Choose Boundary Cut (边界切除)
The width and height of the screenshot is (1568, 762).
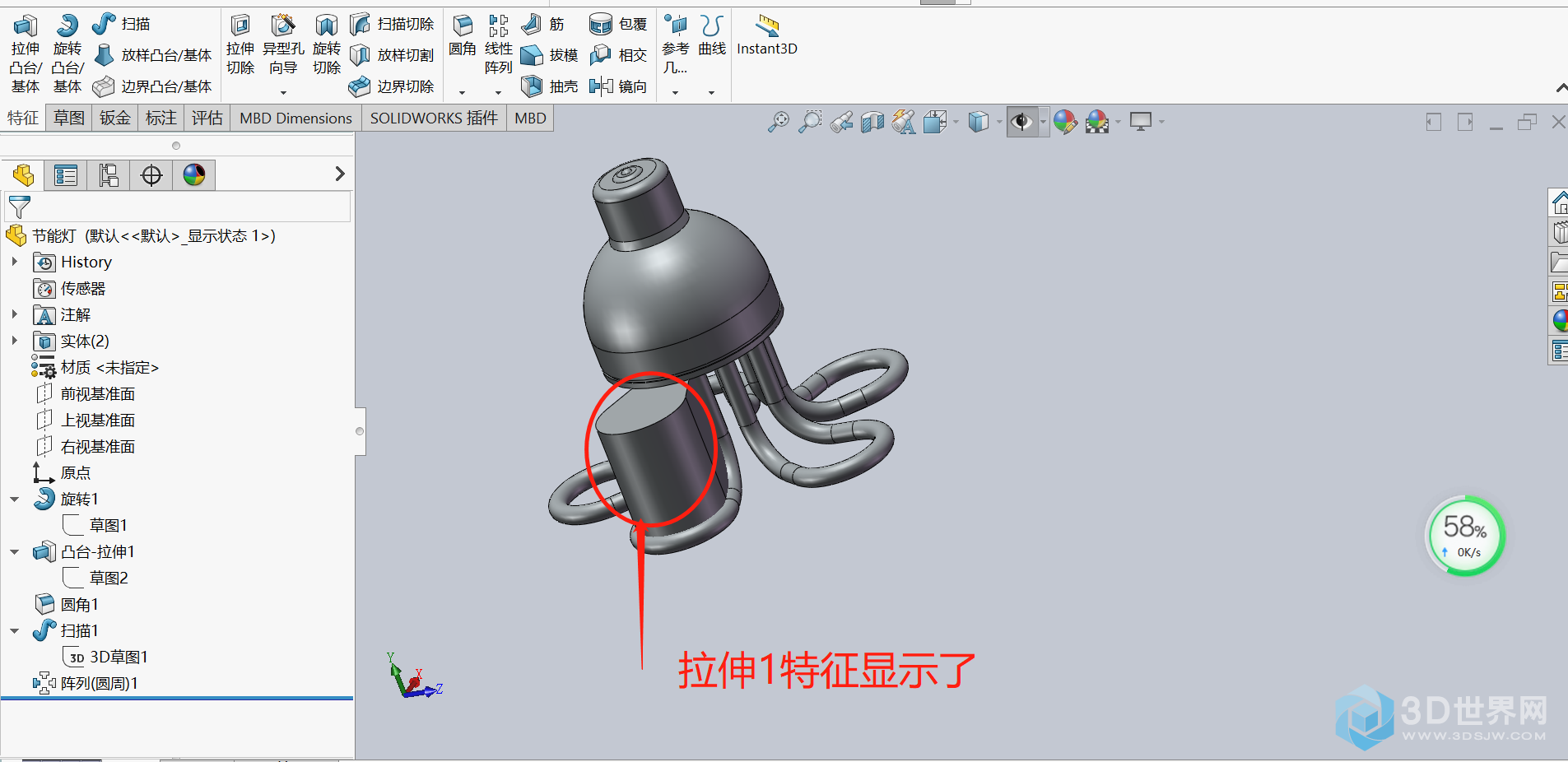tap(392, 86)
